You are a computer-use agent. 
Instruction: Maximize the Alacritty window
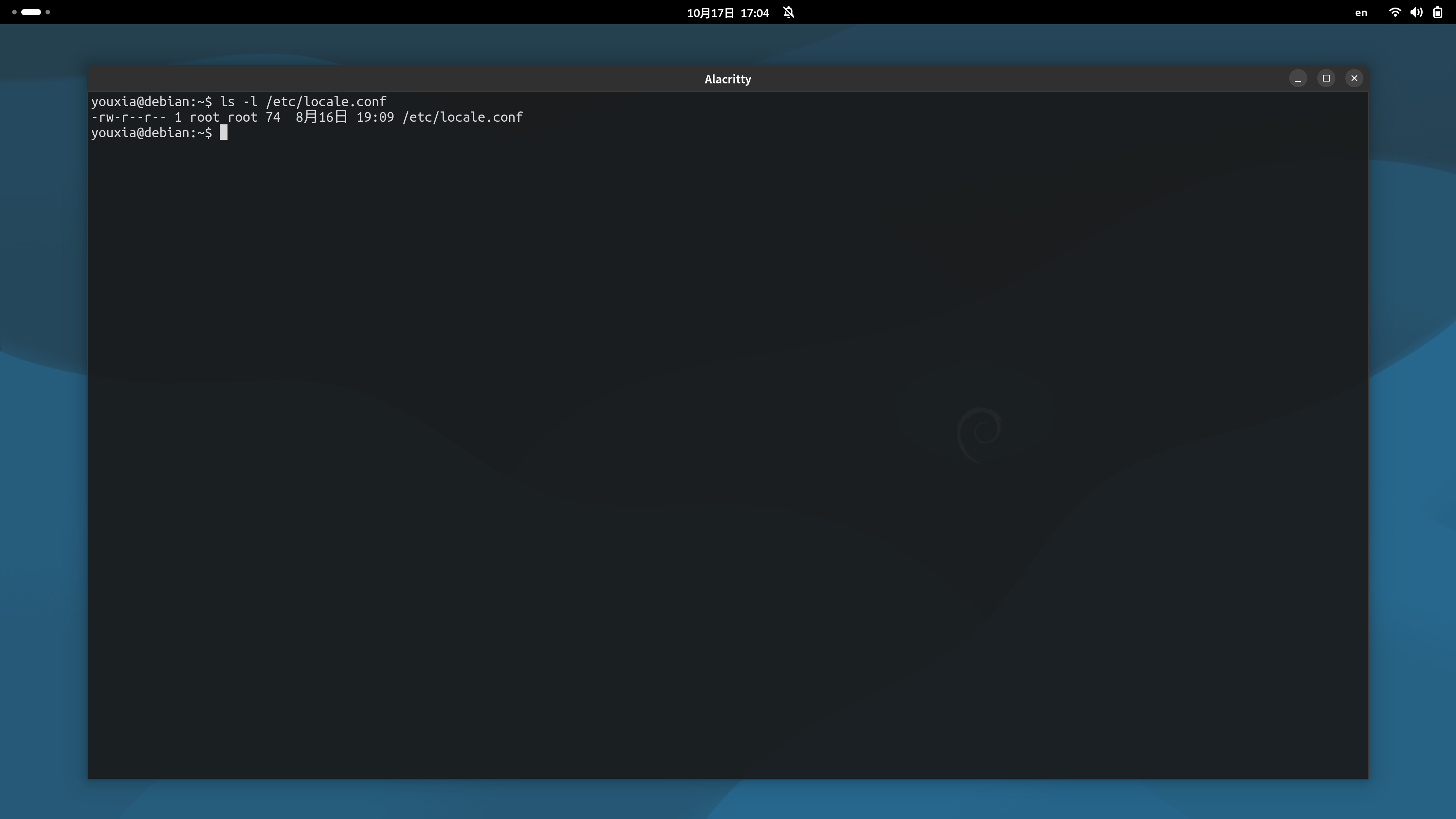(1327, 78)
